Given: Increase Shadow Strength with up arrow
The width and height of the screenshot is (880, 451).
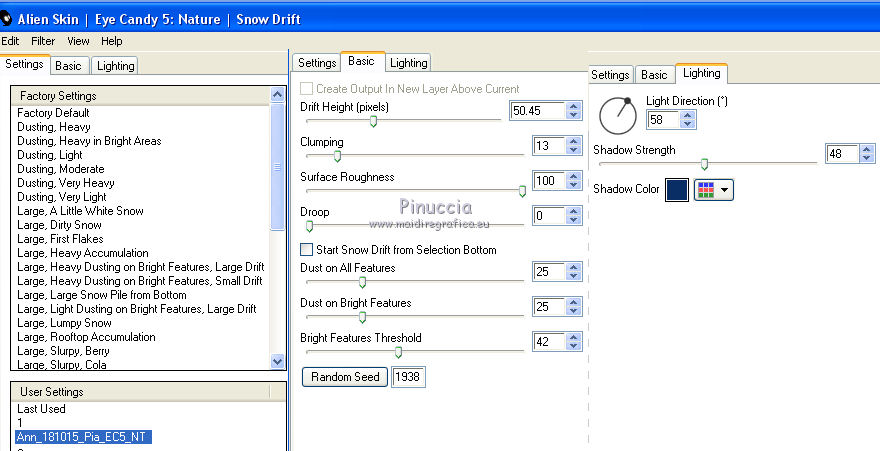Looking at the screenshot, I should [867, 149].
